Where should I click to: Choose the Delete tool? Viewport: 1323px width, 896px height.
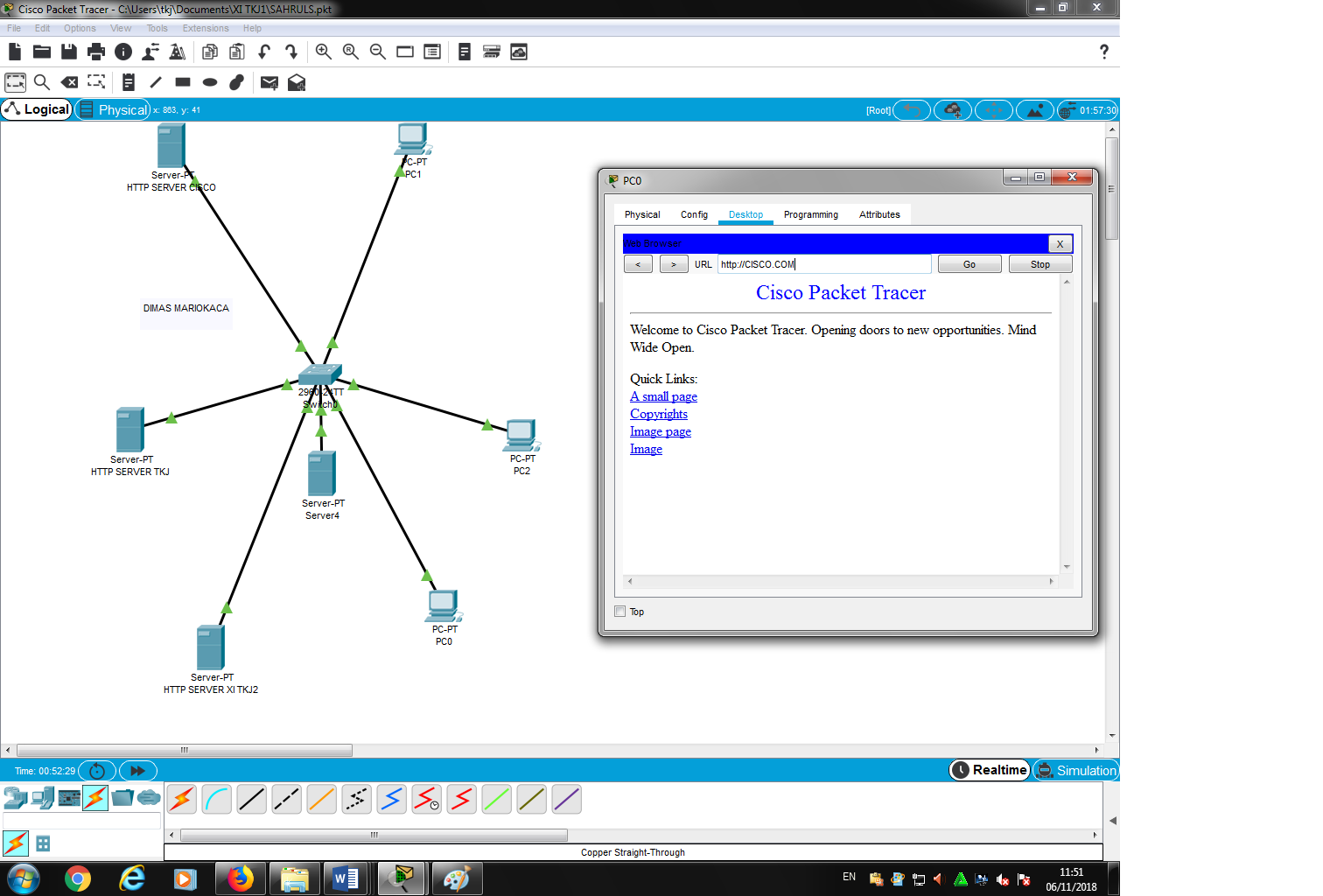(x=69, y=82)
